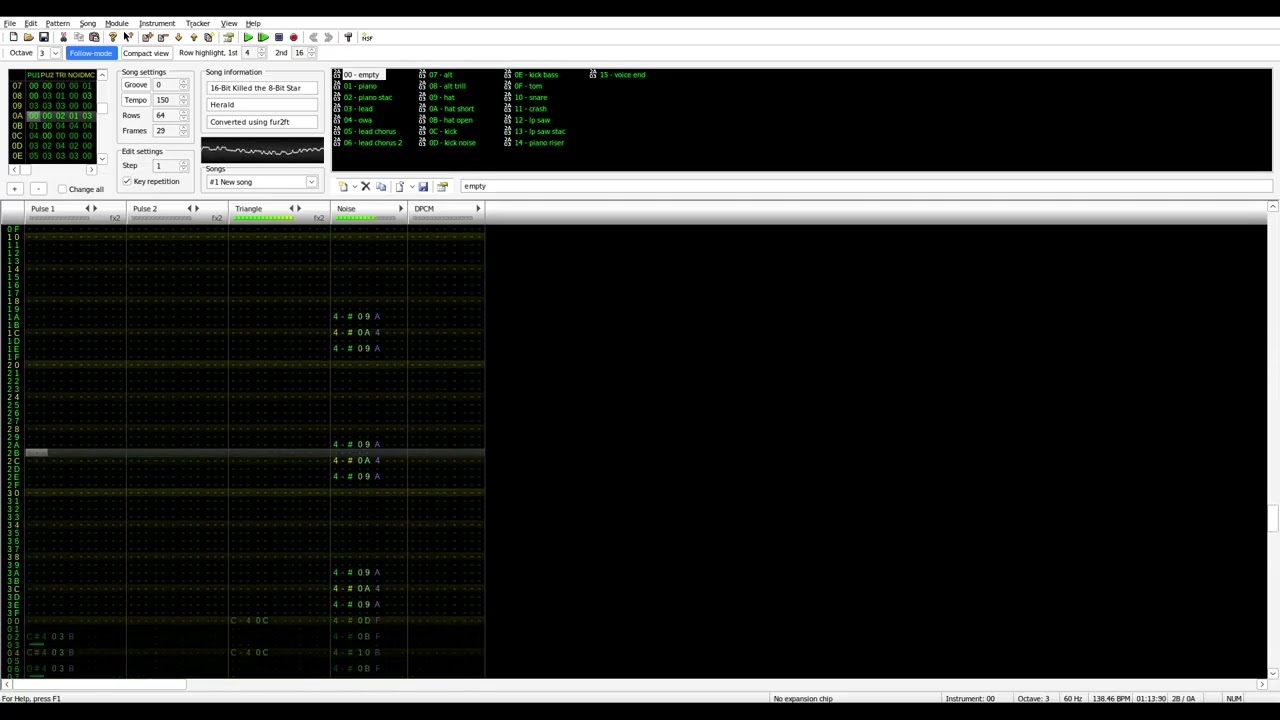The image size is (1280, 720).
Task: Click the - button below the frame editor
Action: tap(38, 189)
